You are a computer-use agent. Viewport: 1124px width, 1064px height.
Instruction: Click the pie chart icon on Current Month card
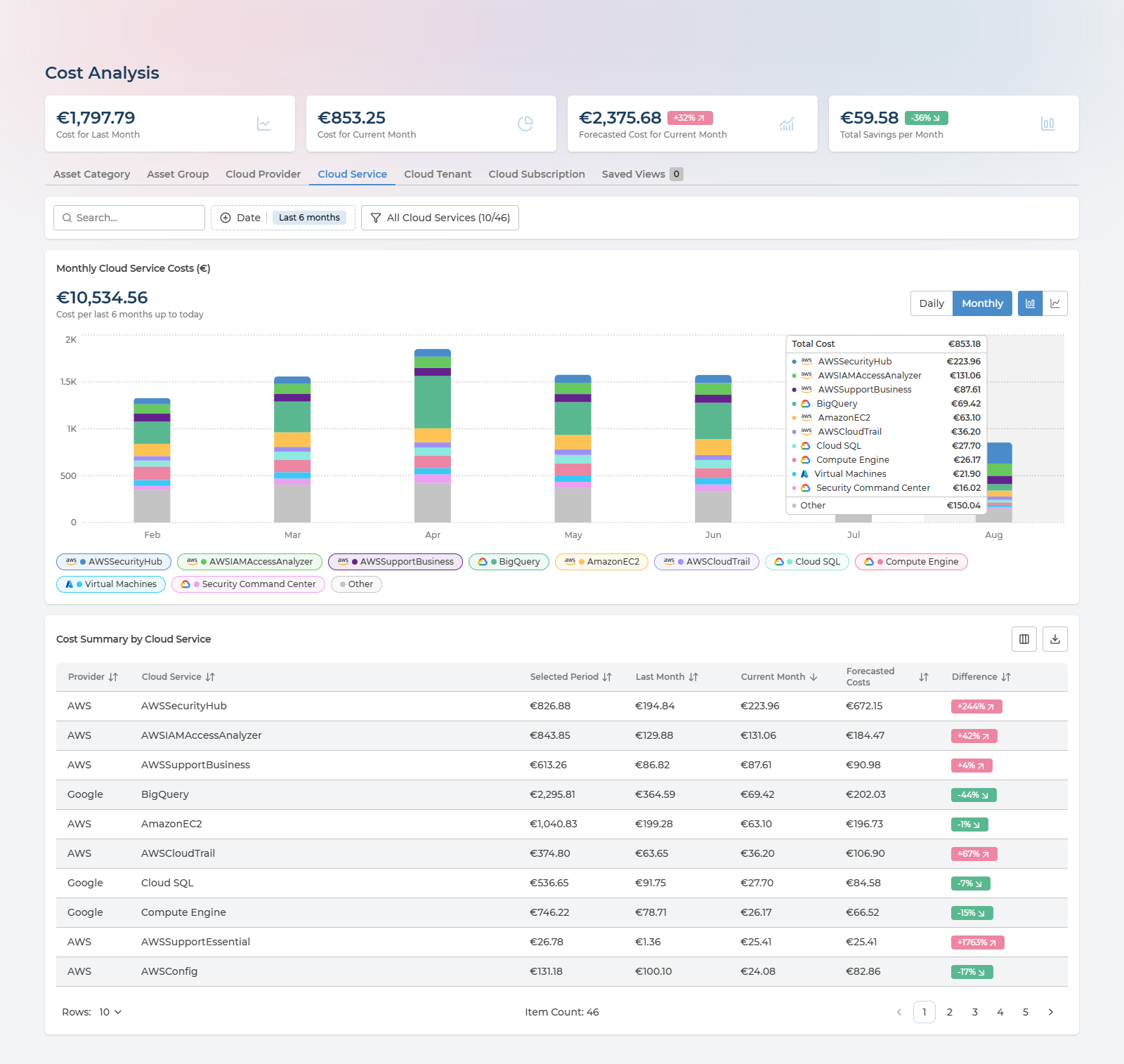pos(525,124)
